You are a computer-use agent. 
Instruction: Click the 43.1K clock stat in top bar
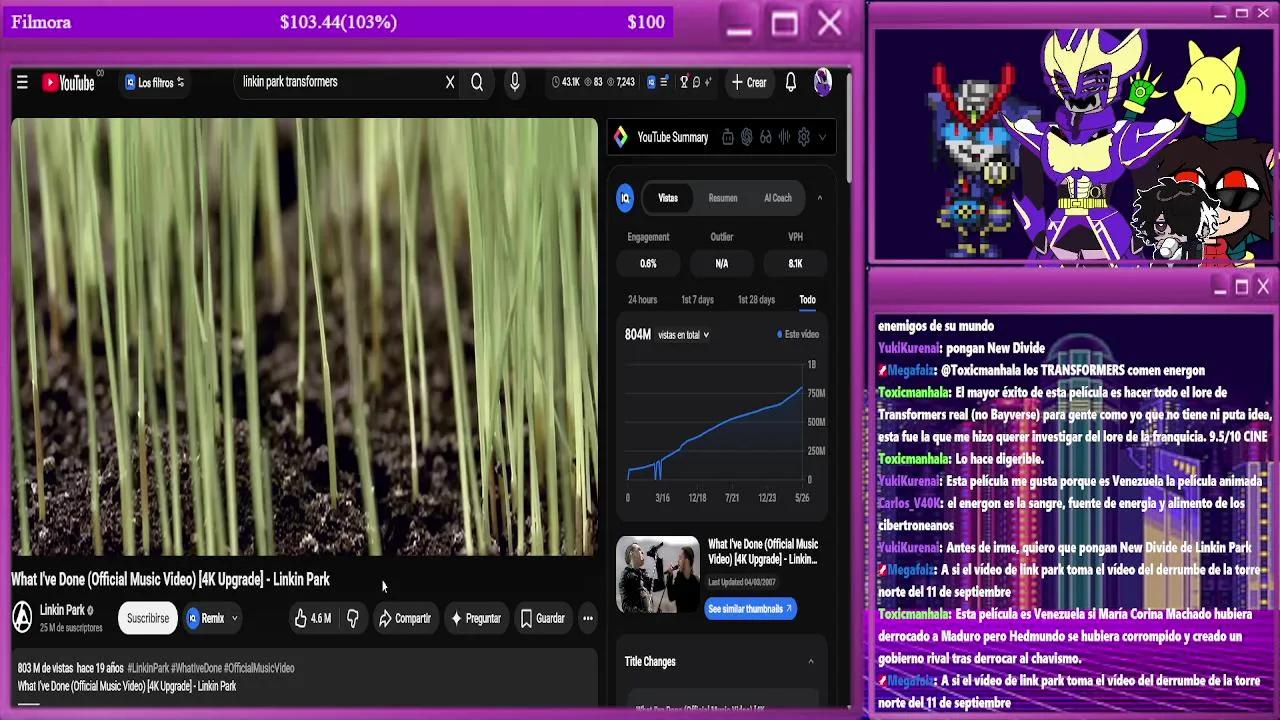(566, 82)
